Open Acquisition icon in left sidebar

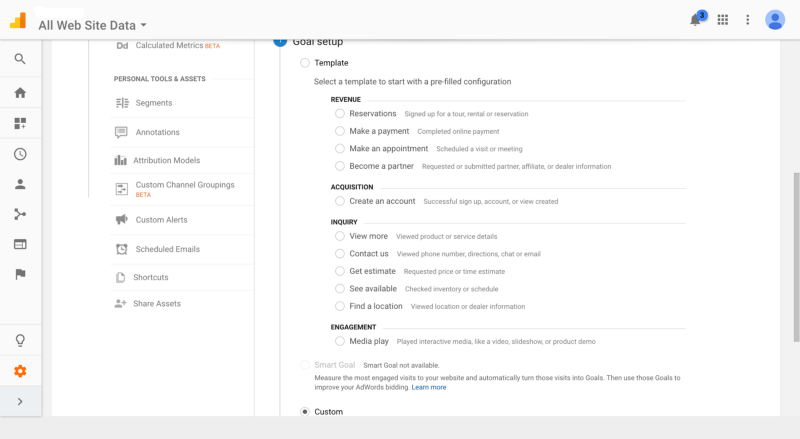coord(20,214)
